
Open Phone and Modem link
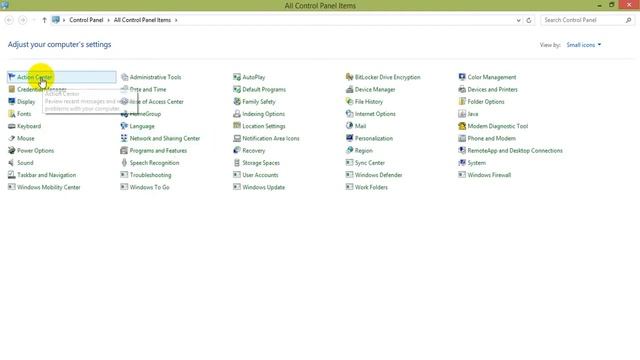point(491,138)
